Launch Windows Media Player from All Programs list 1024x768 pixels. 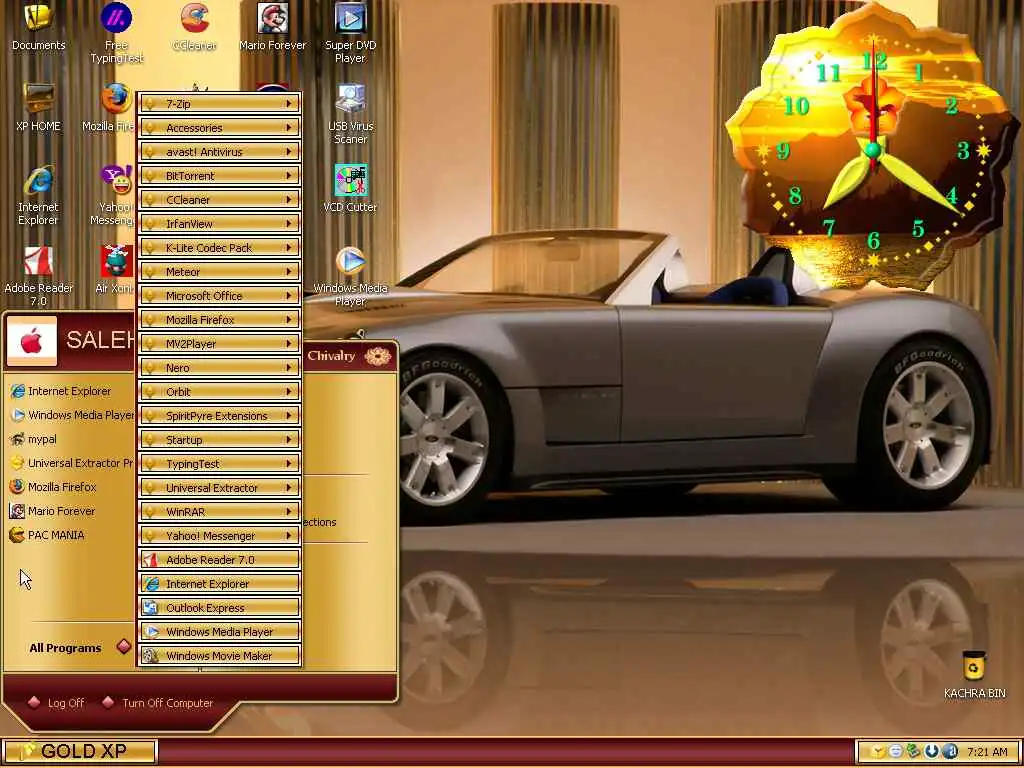tap(219, 632)
